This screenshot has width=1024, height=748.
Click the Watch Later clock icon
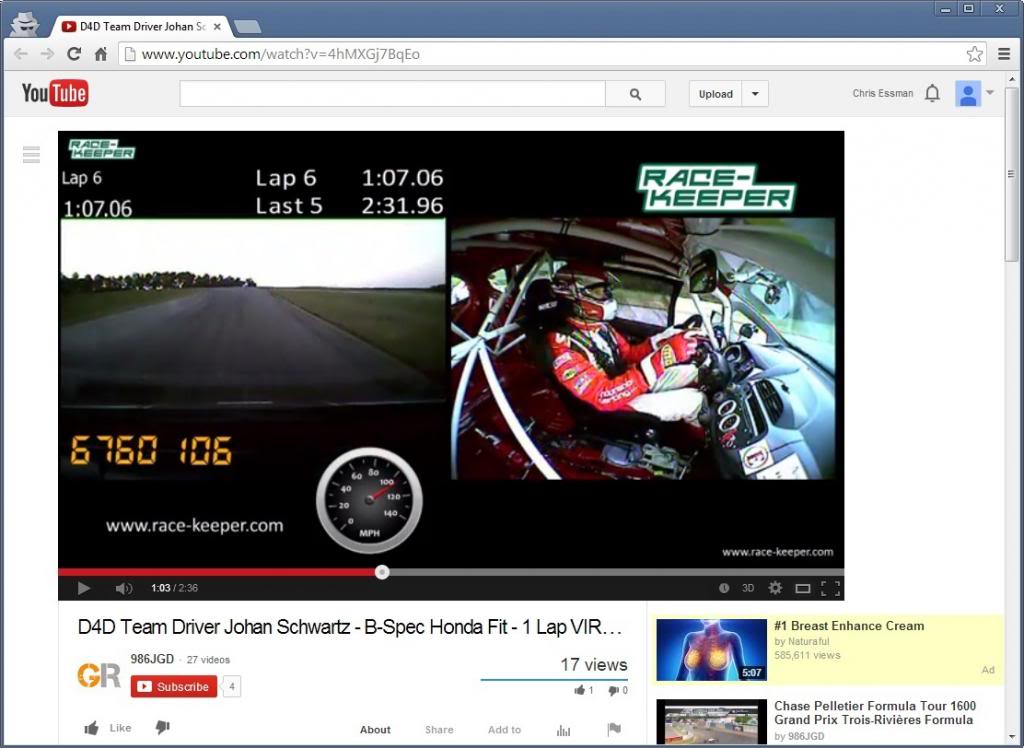[x=724, y=588]
